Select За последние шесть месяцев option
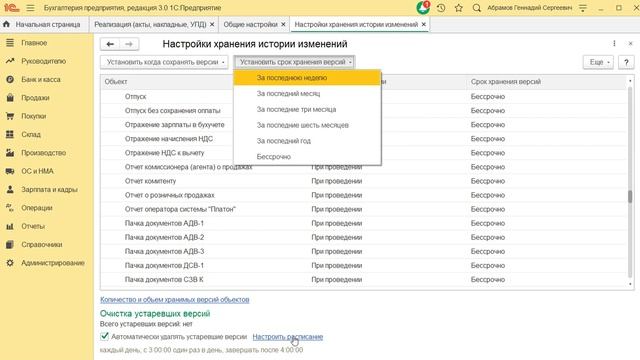640x360 pixels. (307, 125)
